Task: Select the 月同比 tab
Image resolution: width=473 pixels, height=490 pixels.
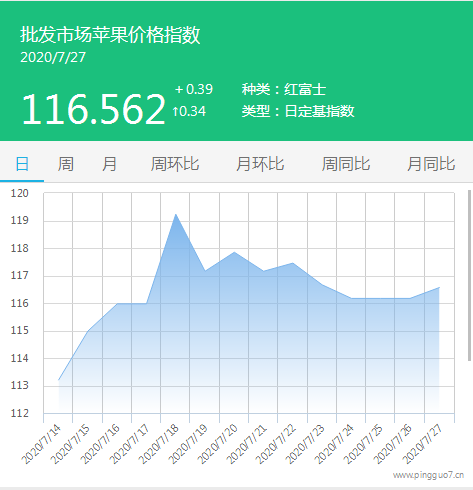Action: (431, 164)
